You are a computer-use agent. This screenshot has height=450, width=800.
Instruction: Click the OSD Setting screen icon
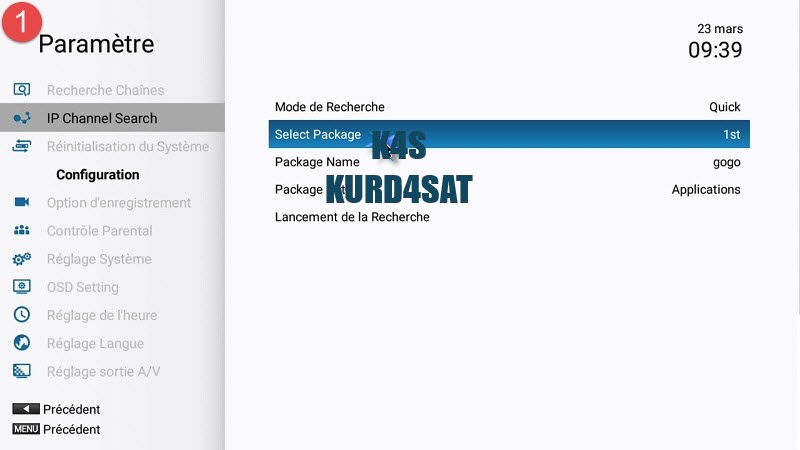pos(21,287)
